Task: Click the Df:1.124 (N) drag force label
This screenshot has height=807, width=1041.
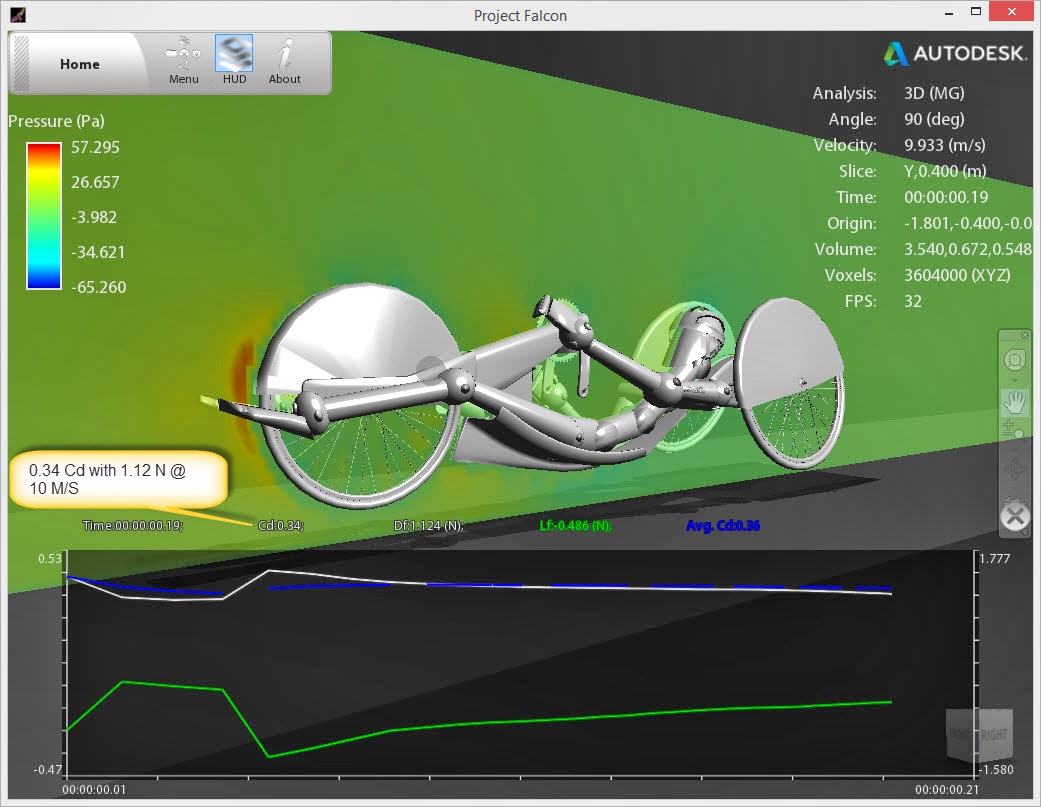Action: pos(428,526)
